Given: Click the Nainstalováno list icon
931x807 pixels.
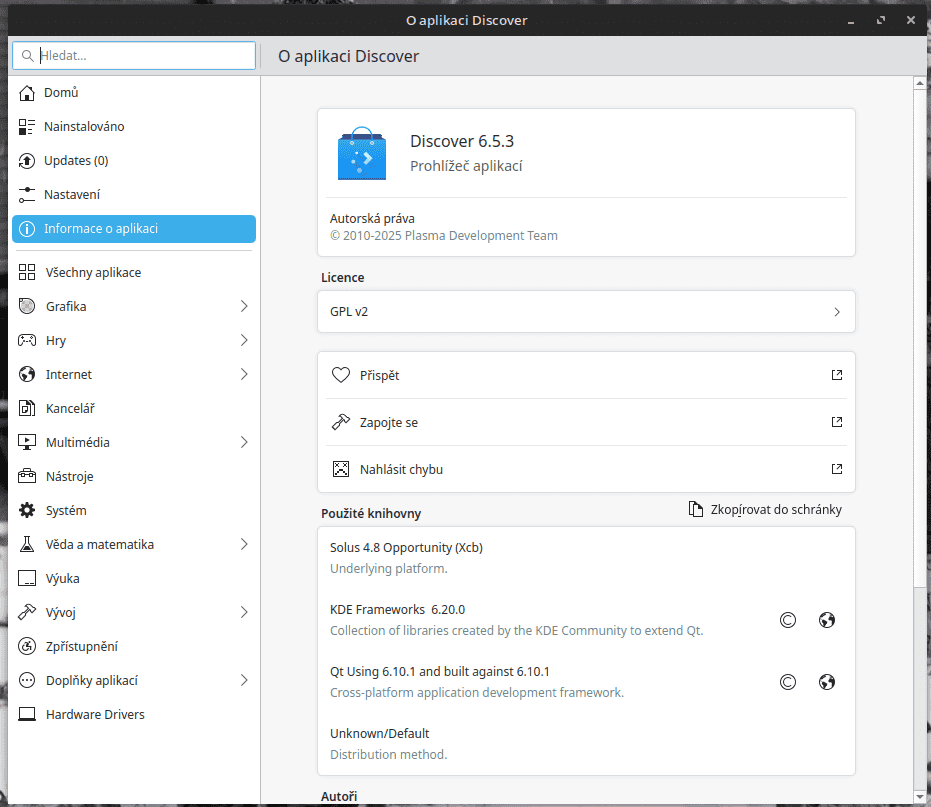Looking at the screenshot, I should (27, 126).
